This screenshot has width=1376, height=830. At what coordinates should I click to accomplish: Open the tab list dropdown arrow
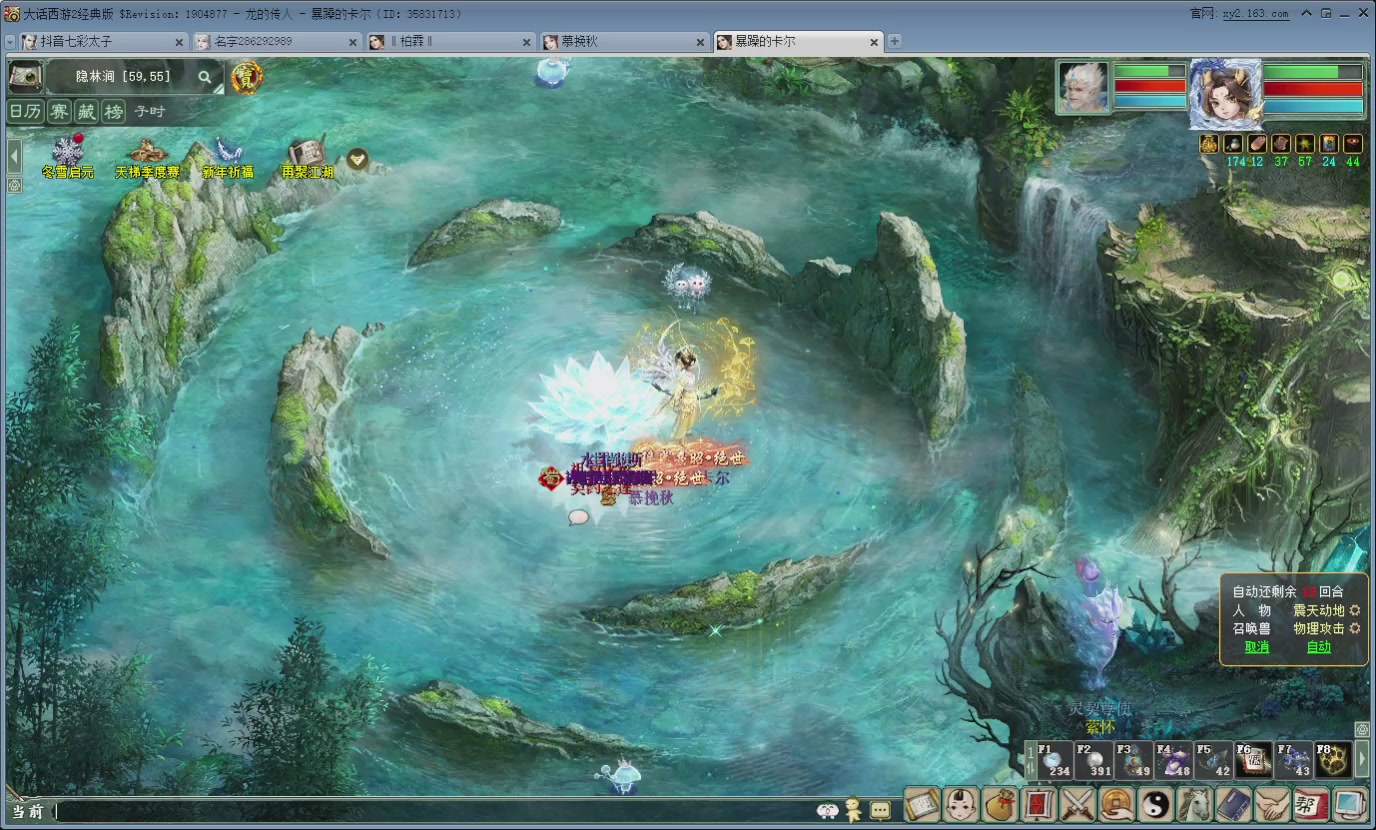tap(10, 42)
